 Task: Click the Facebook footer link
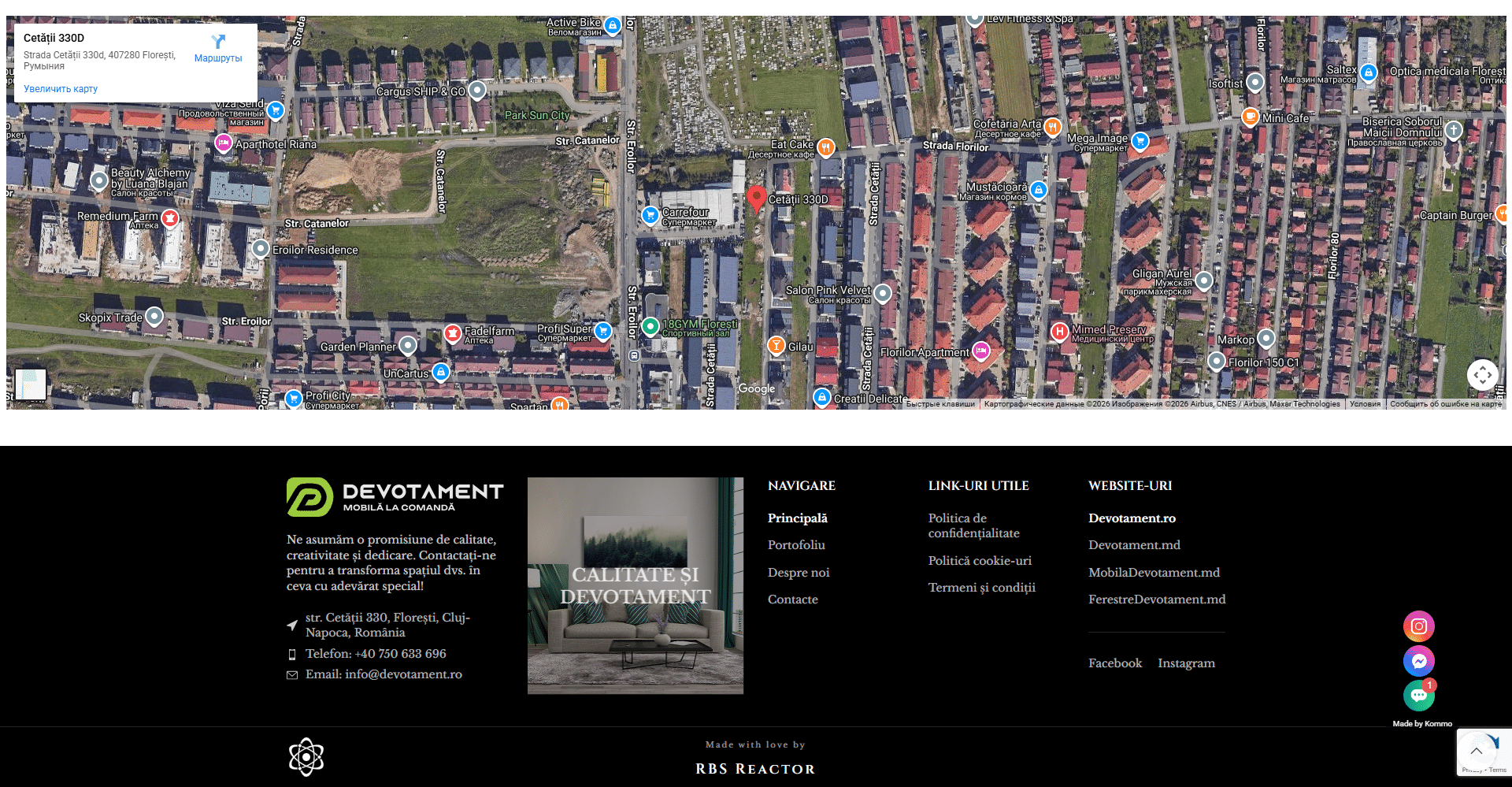click(x=1114, y=663)
